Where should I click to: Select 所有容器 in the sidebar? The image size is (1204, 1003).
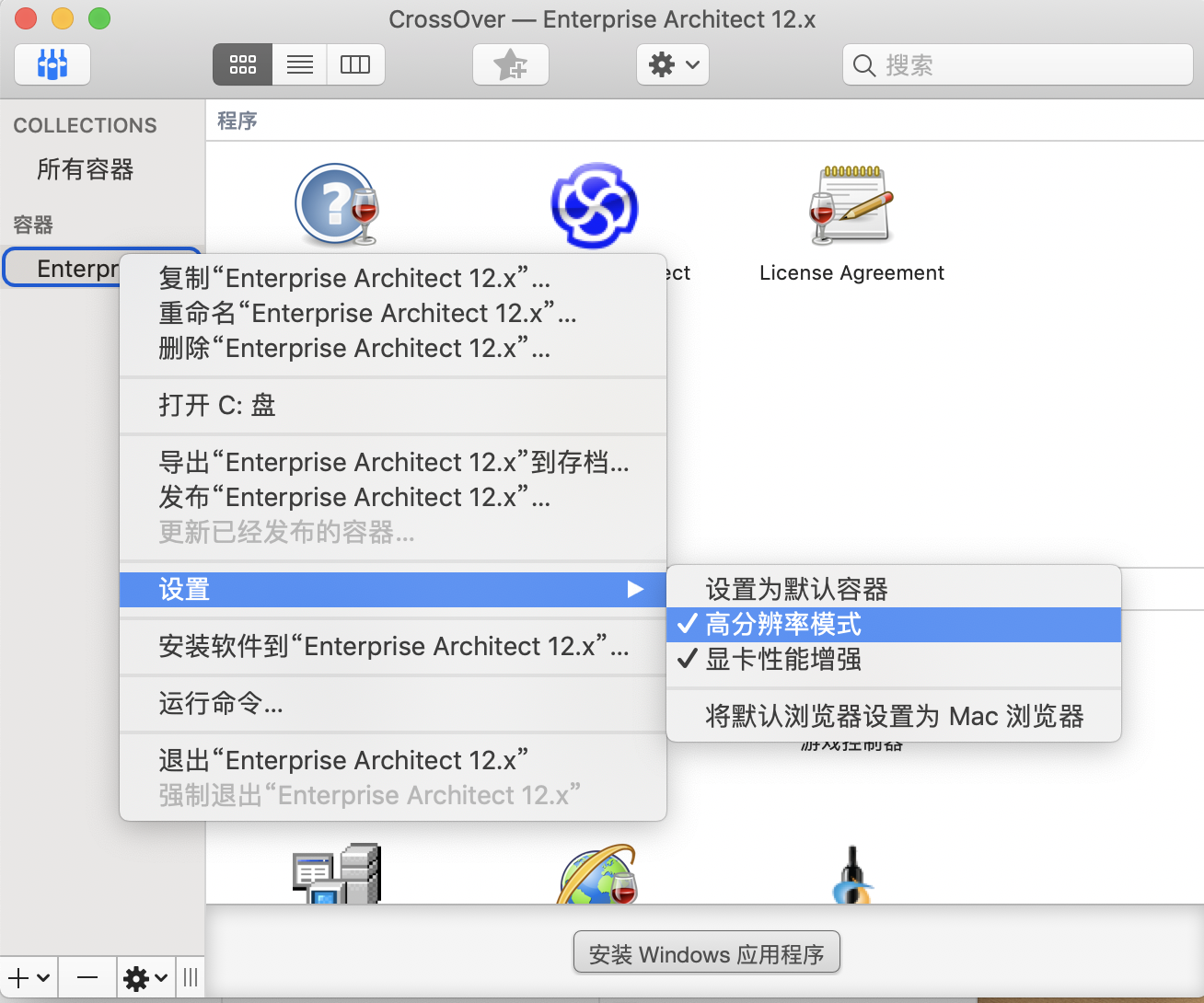click(x=85, y=169)
